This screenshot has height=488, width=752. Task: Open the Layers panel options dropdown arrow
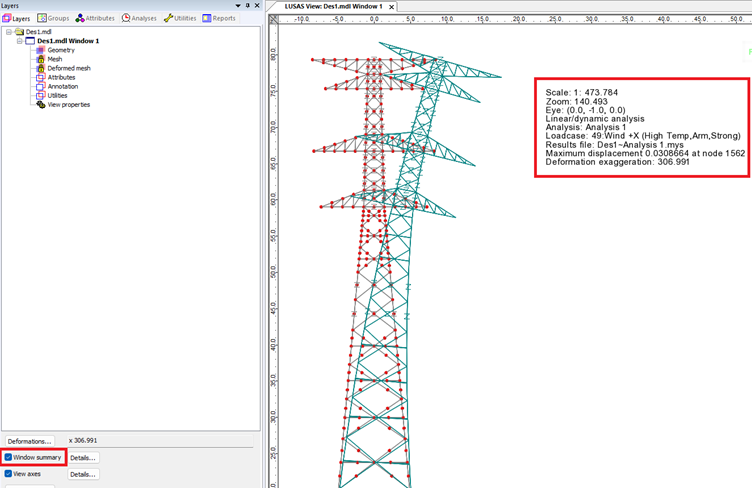point(238,6)
